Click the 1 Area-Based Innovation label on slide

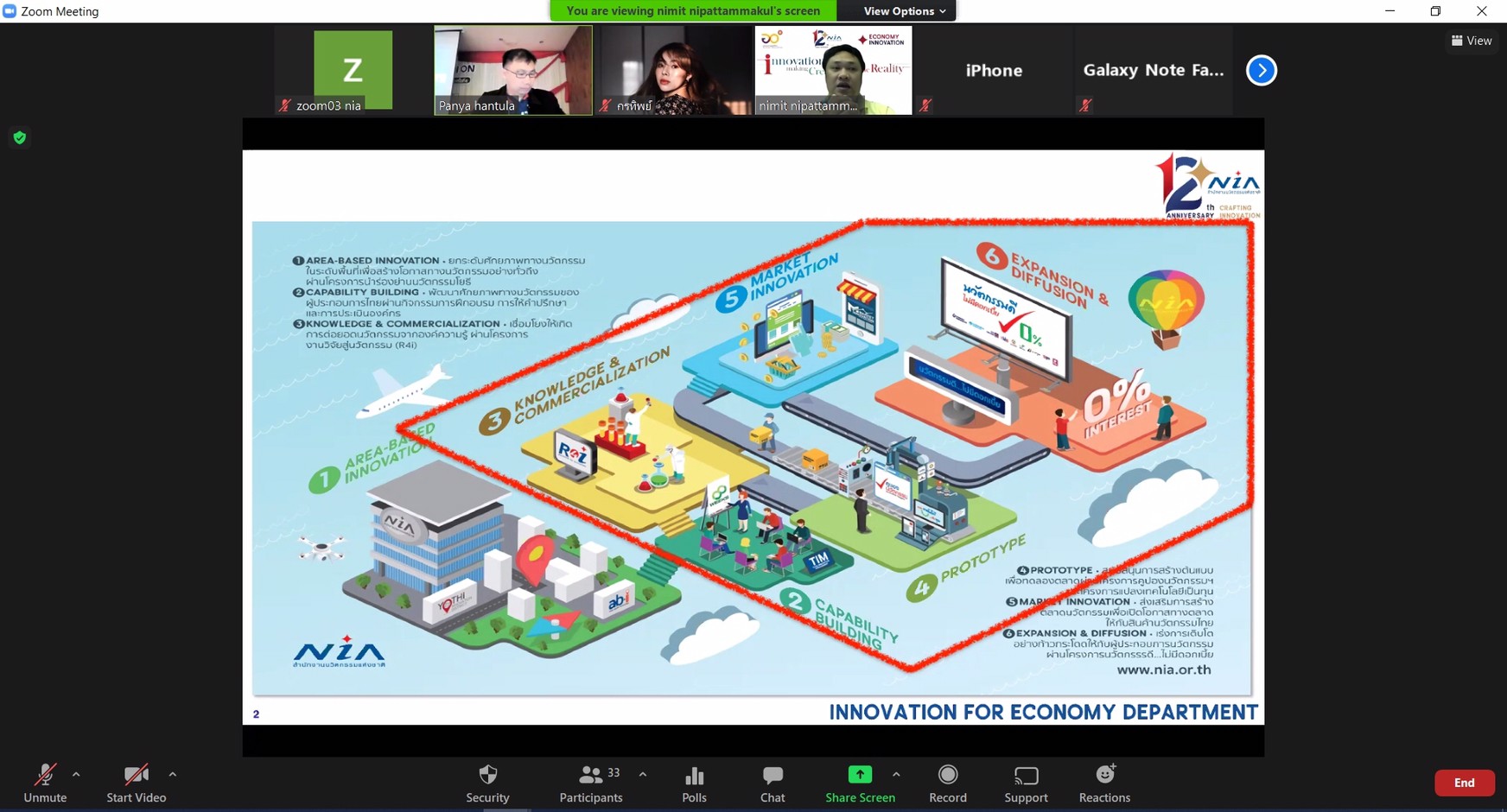[372, 460]
